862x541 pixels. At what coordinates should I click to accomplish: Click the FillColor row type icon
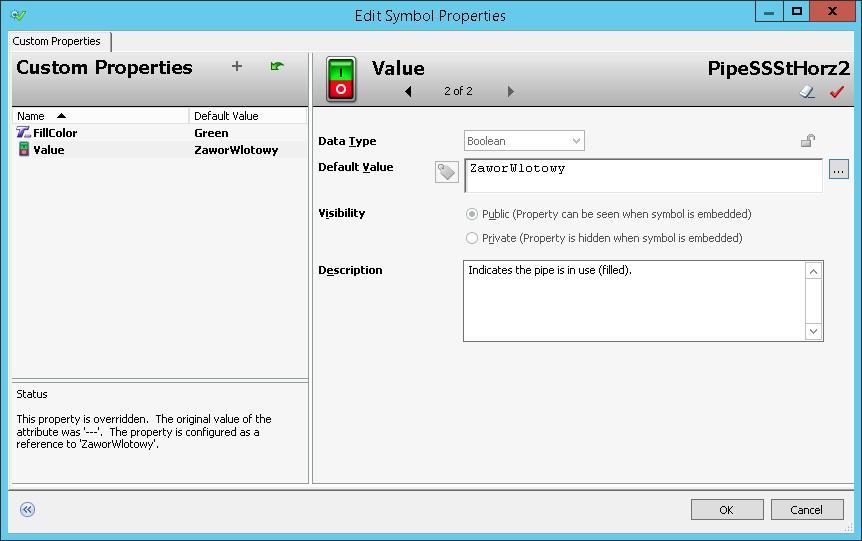coord(23,133)
